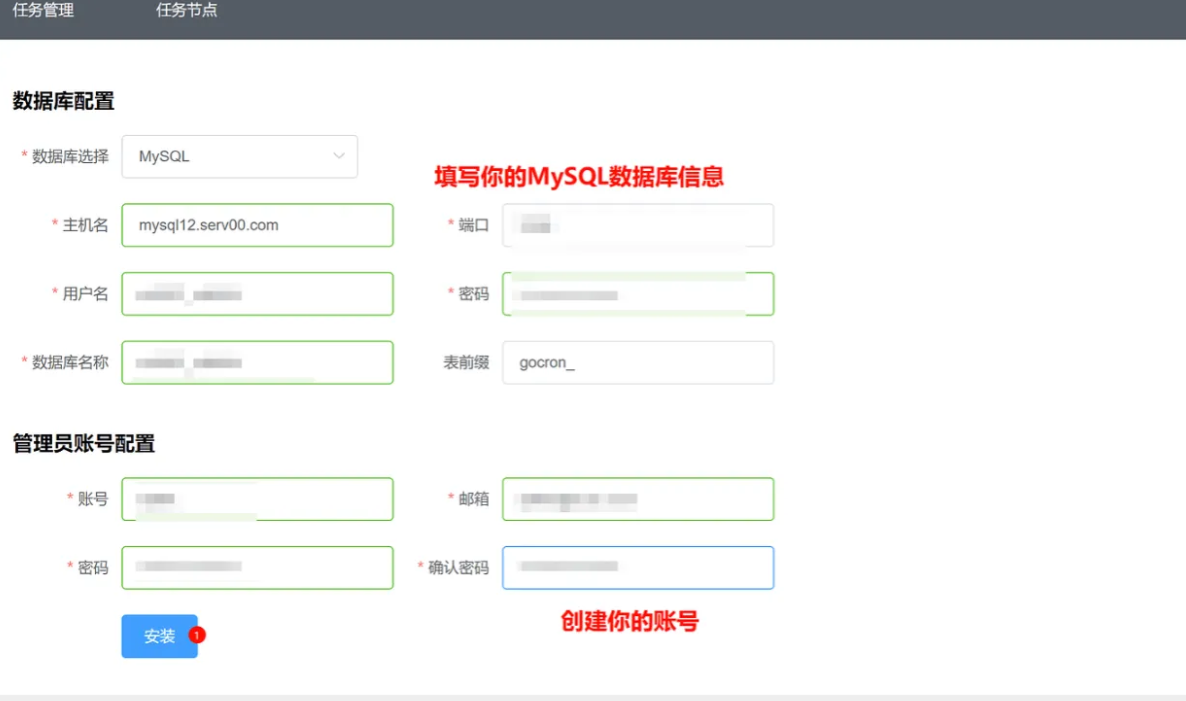The image size is (1186, 701).
Task: Focus the administrator 账号 input field
Action: tap(257, 499)
